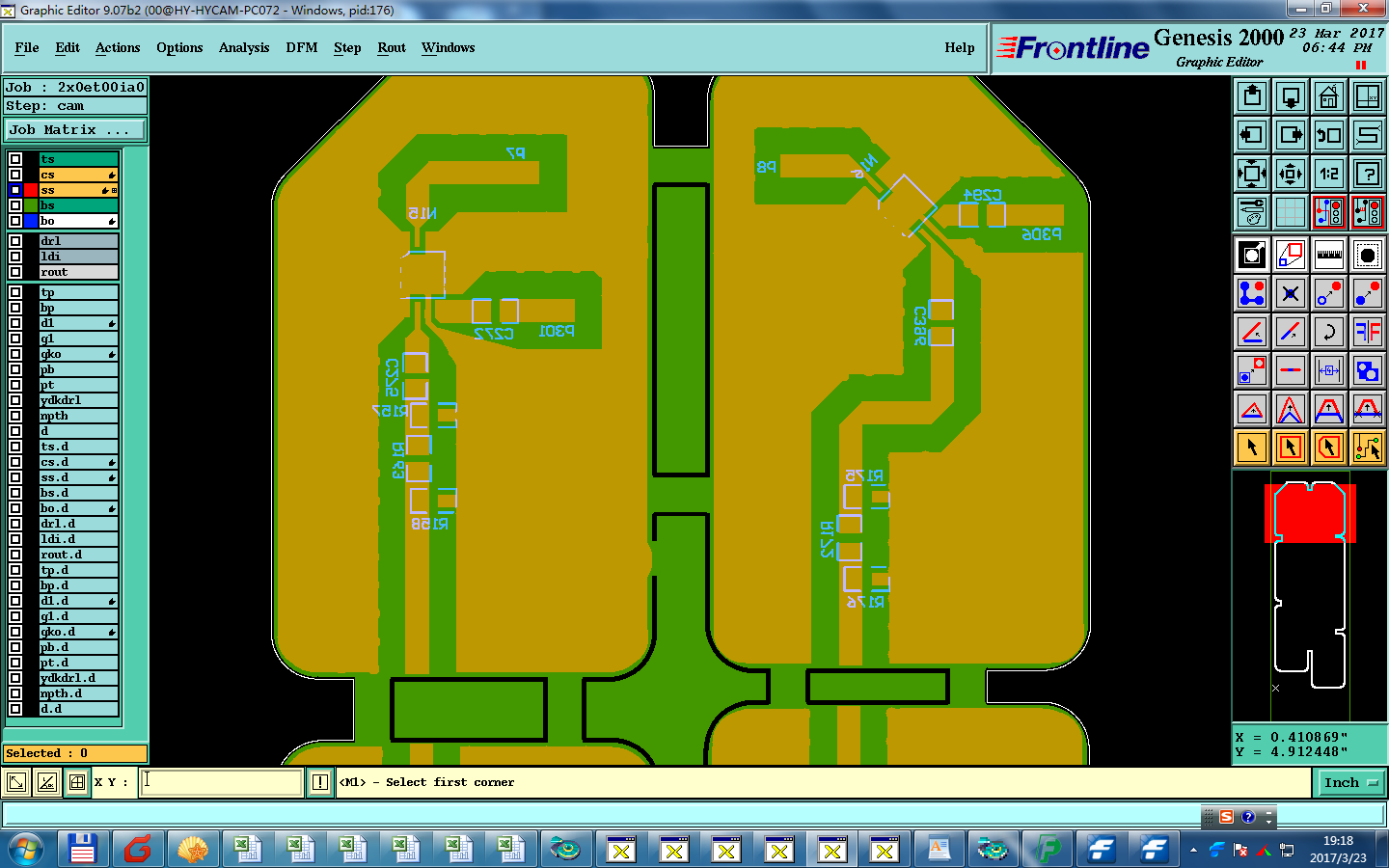Open the Job Matrix button

pos(75,129)
